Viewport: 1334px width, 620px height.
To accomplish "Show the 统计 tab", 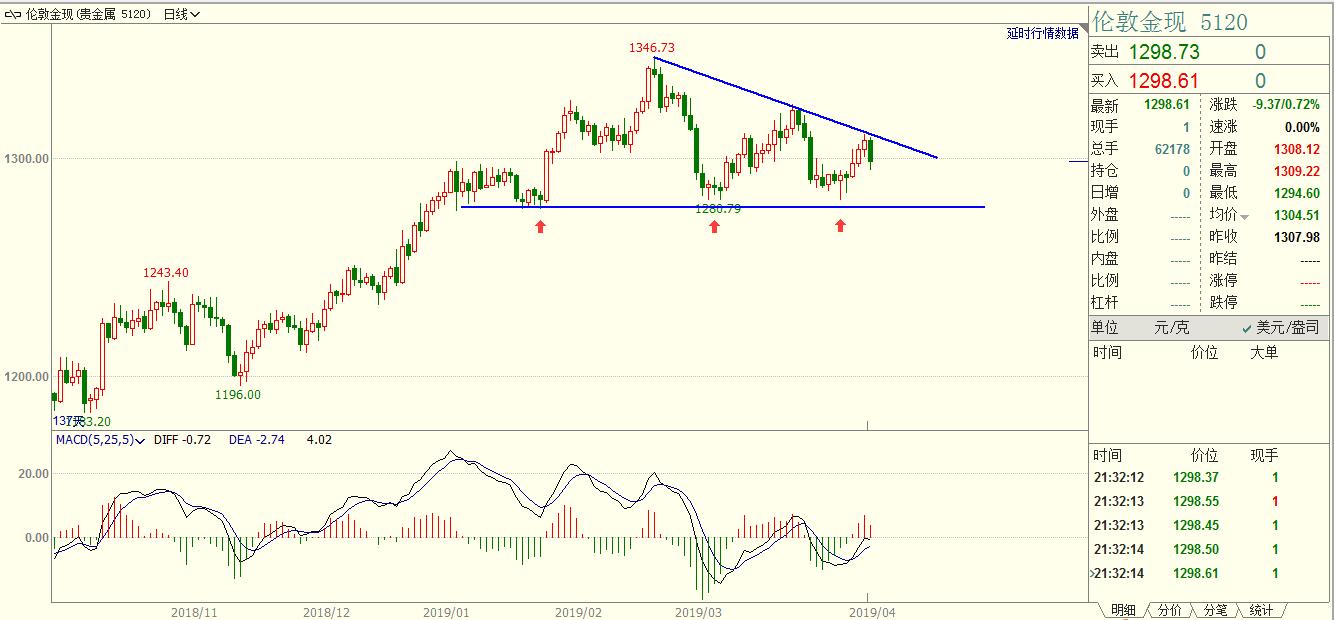I will pyautogui.click(x=1261, y=610).
